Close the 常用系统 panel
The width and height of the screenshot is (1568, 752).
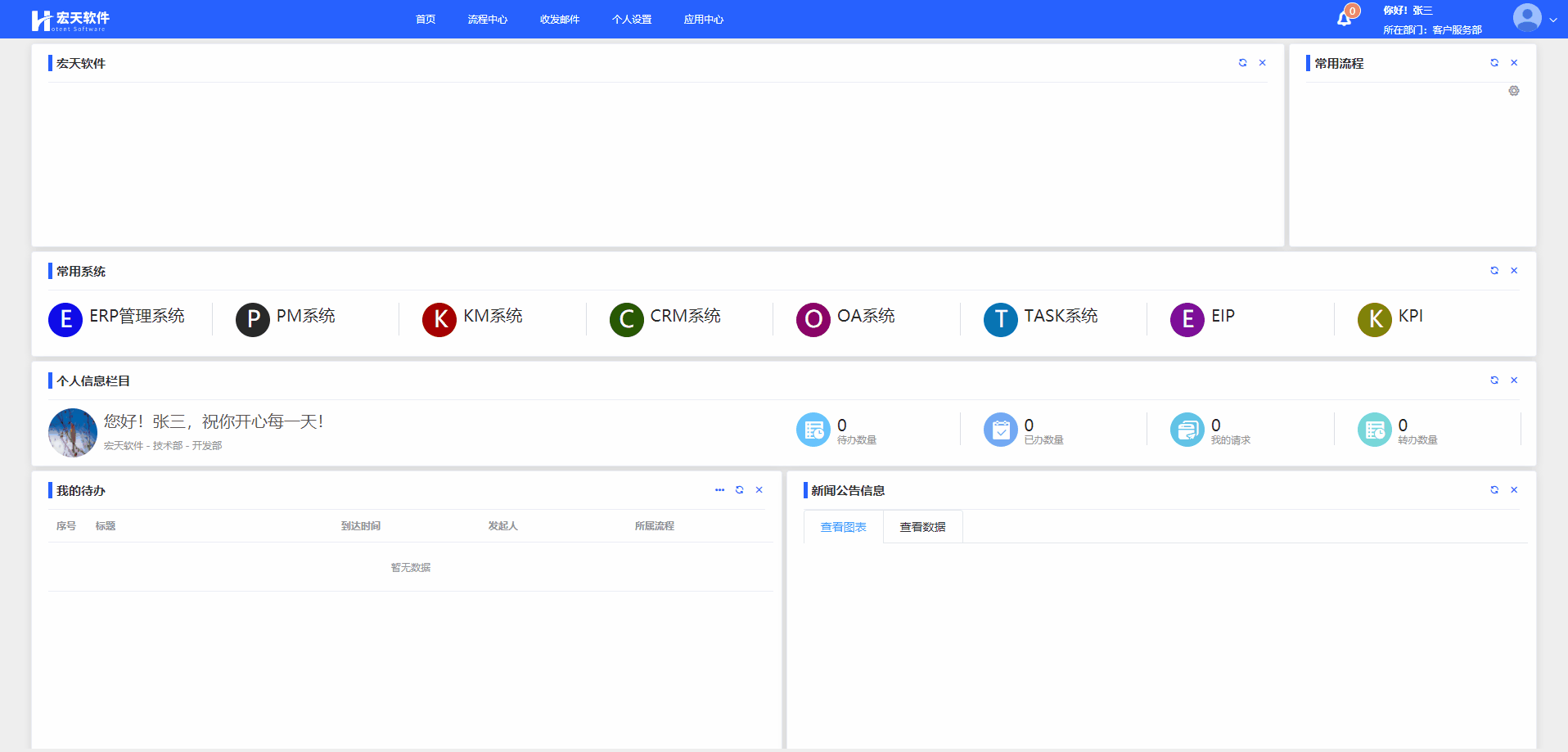[1514, 271]
